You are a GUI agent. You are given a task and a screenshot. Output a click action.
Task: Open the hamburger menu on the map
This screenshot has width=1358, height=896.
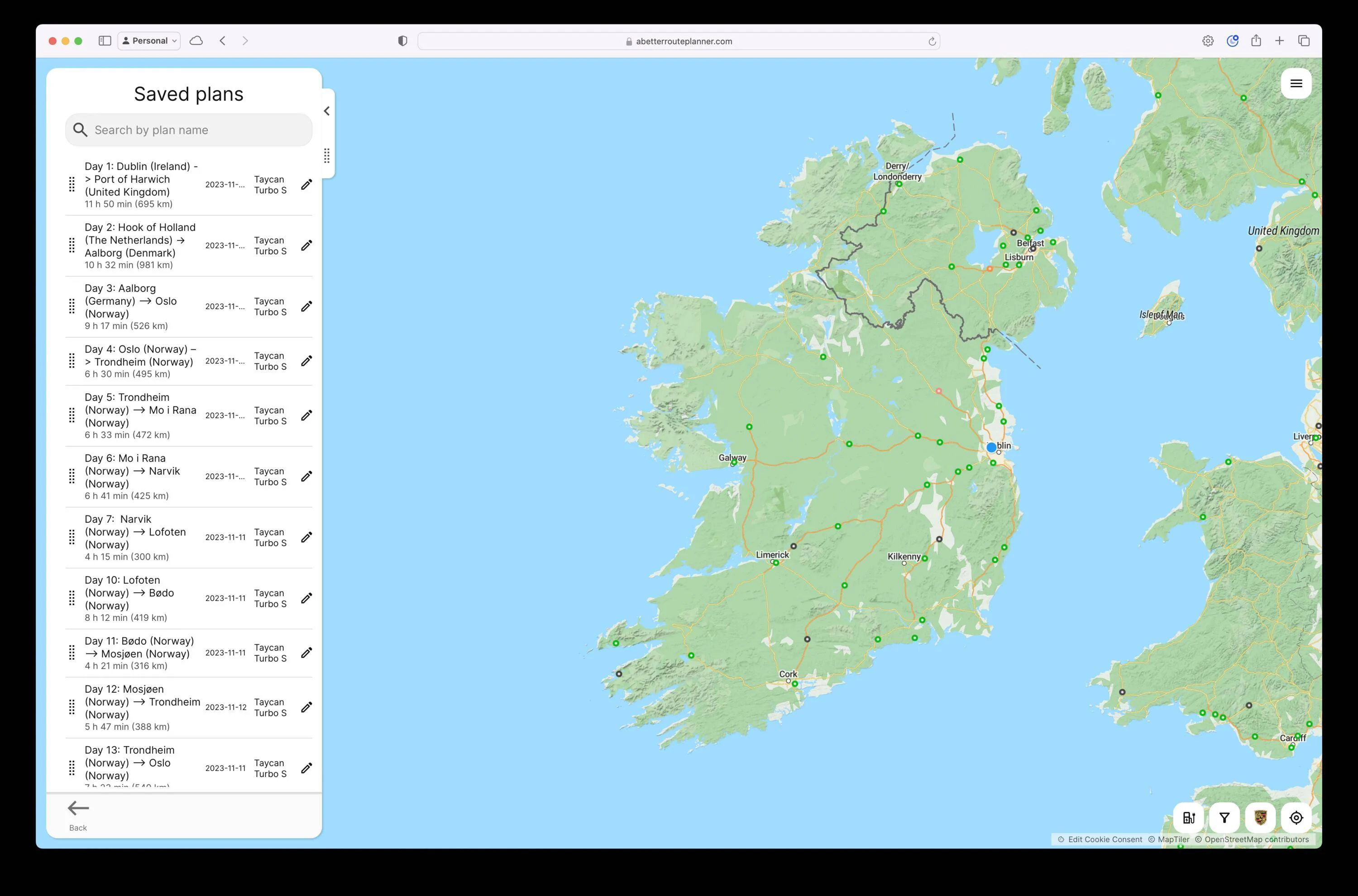click(1296, 83)
